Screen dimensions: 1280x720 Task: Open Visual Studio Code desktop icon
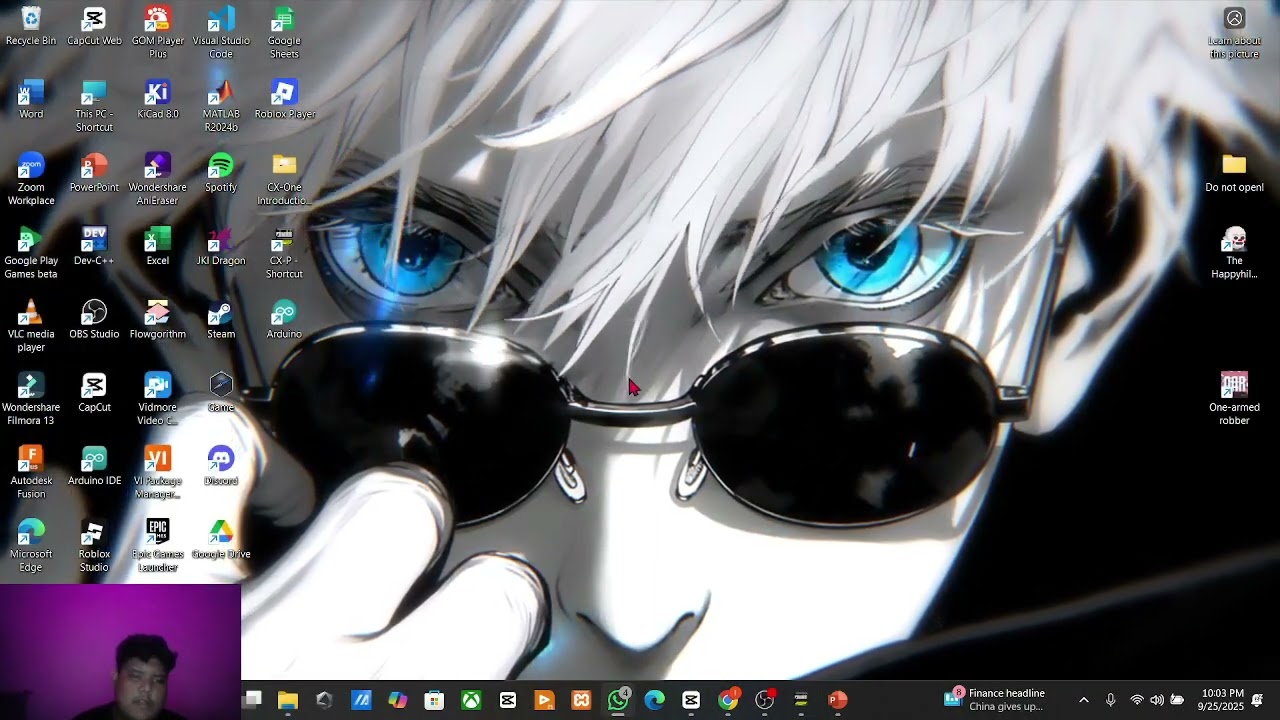pos(221,33)
